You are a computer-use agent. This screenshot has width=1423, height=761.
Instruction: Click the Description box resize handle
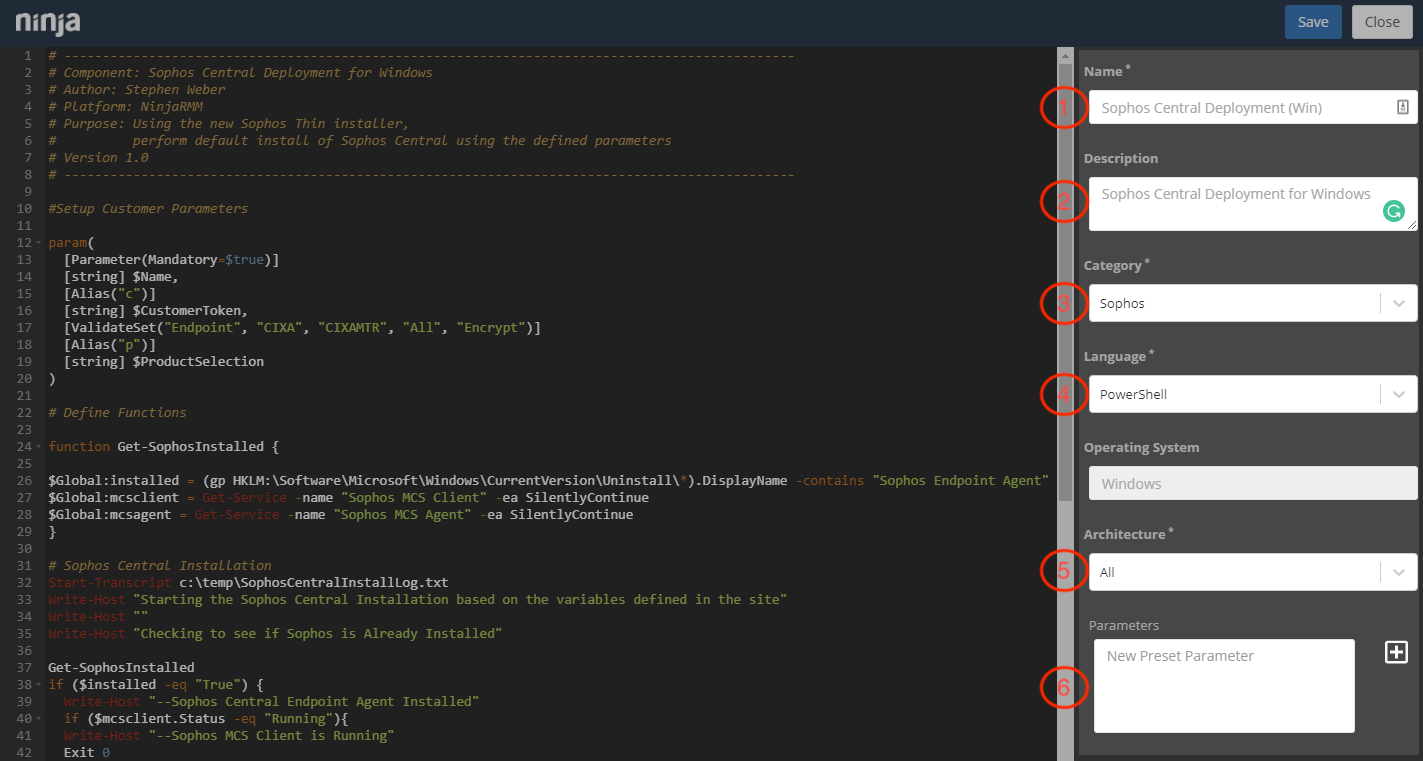coord(1413,227)
